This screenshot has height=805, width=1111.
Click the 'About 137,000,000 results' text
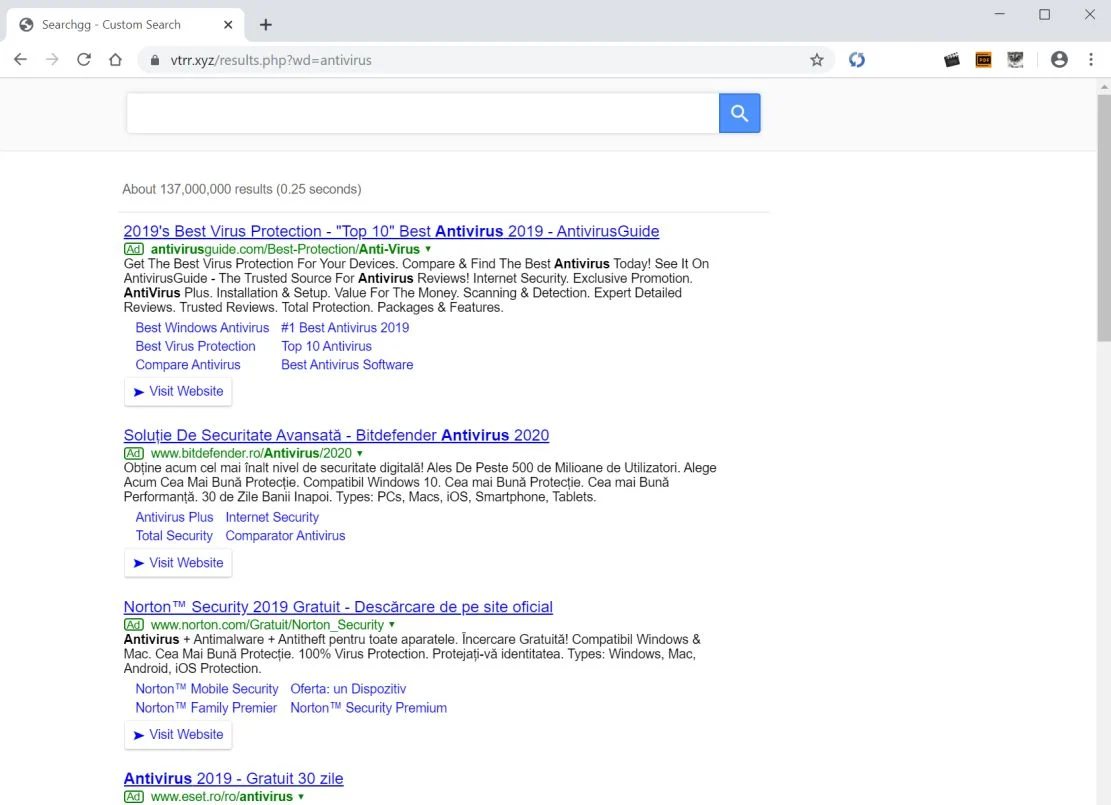[x=242, y=189]
